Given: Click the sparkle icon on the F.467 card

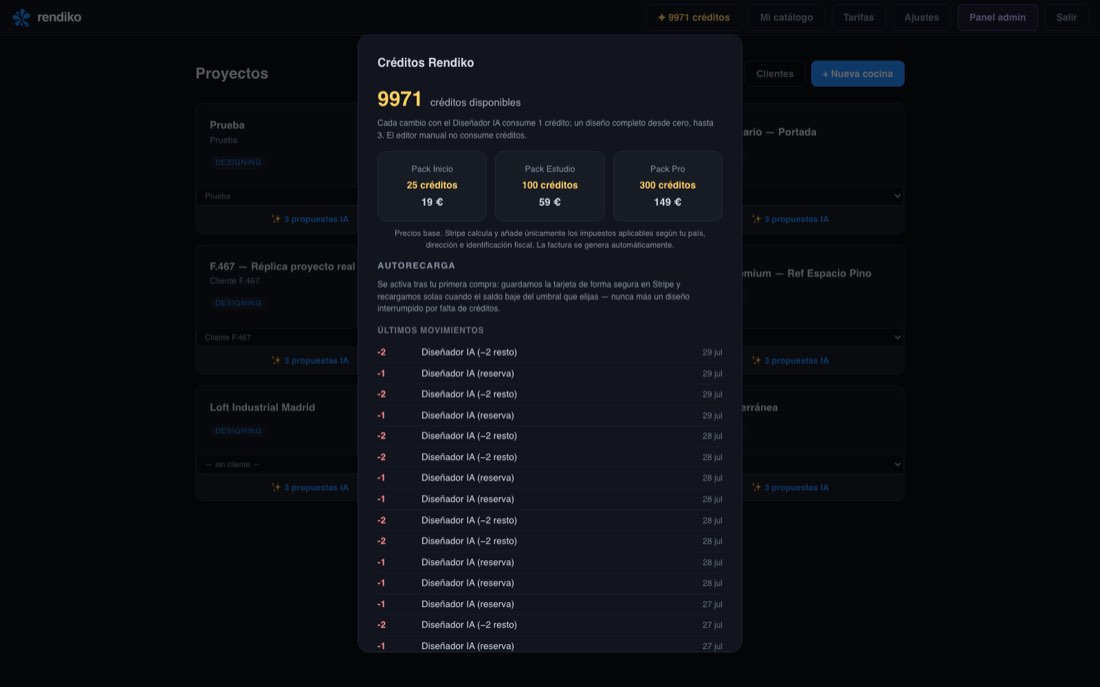Looking at the screenshot, I should coord(276,360).
